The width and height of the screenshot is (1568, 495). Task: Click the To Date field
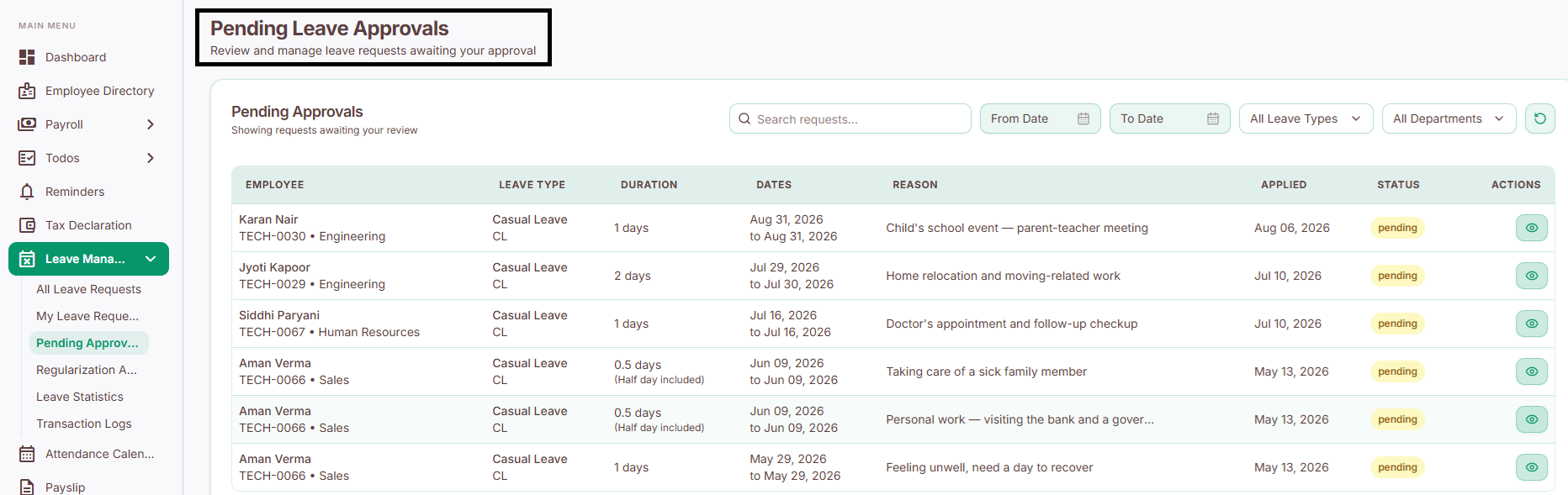tap(1169, 118)
